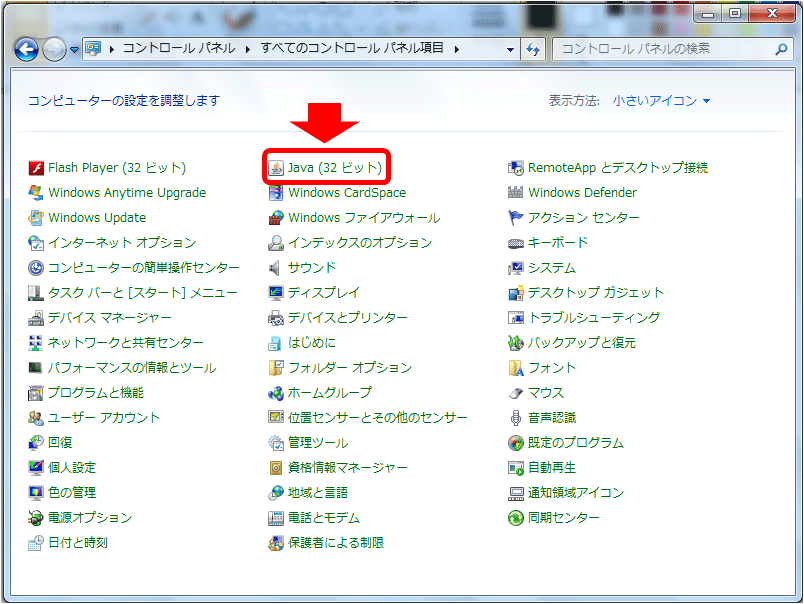Open the 自動再生 link
The image size is (804, 604).
(x=552, y=468)
